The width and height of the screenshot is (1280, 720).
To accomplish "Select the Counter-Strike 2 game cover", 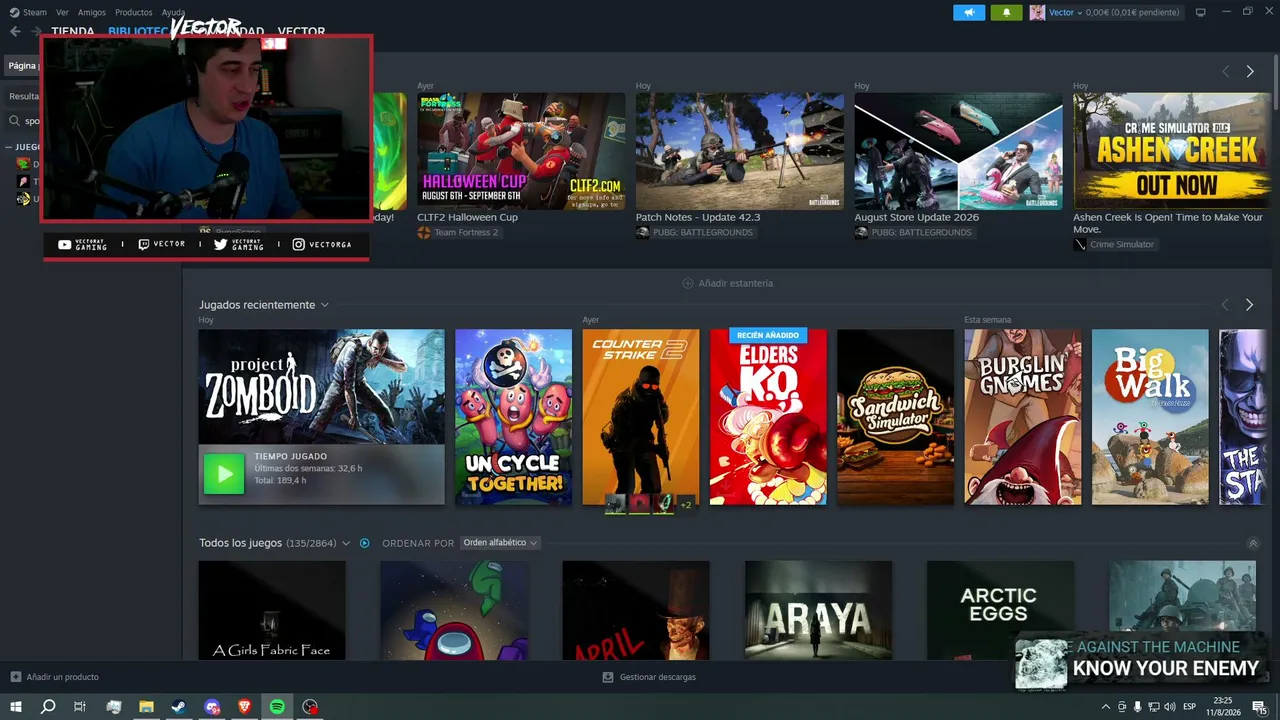I will tap(641, 417).
